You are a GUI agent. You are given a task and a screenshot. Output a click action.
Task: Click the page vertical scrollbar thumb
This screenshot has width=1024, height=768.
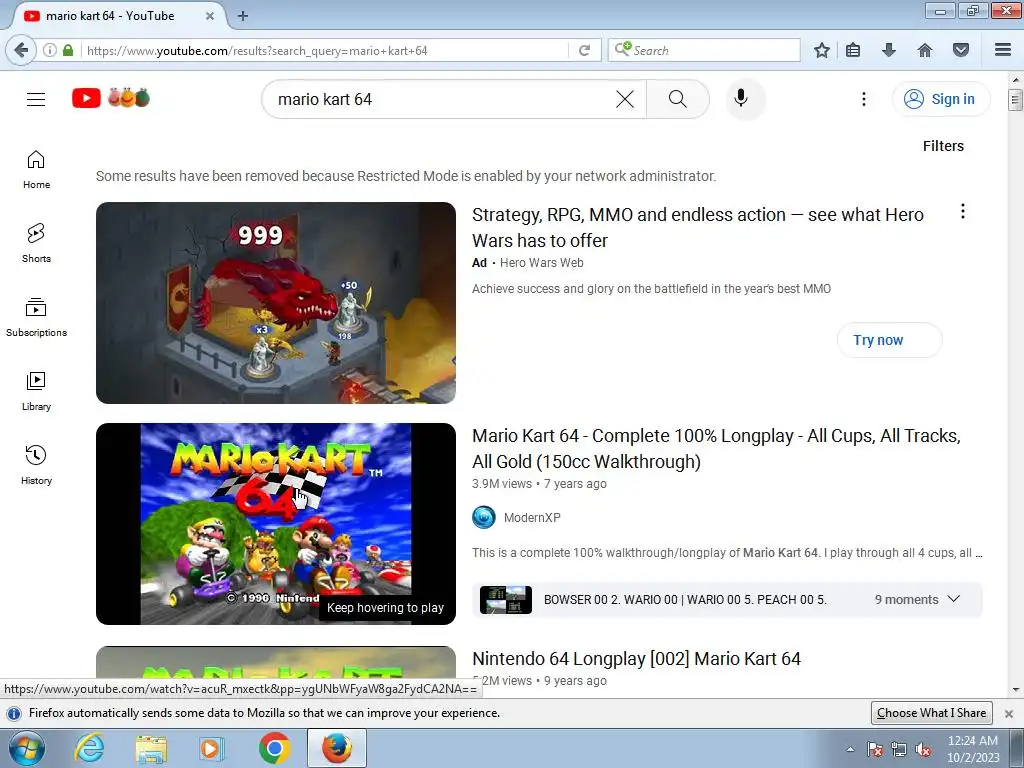(x=1015, y=100)
